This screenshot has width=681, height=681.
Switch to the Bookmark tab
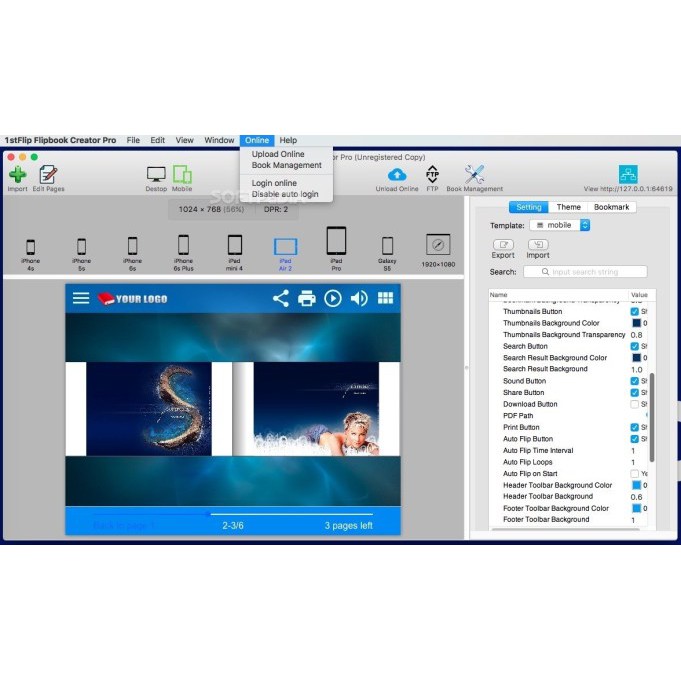612,207
